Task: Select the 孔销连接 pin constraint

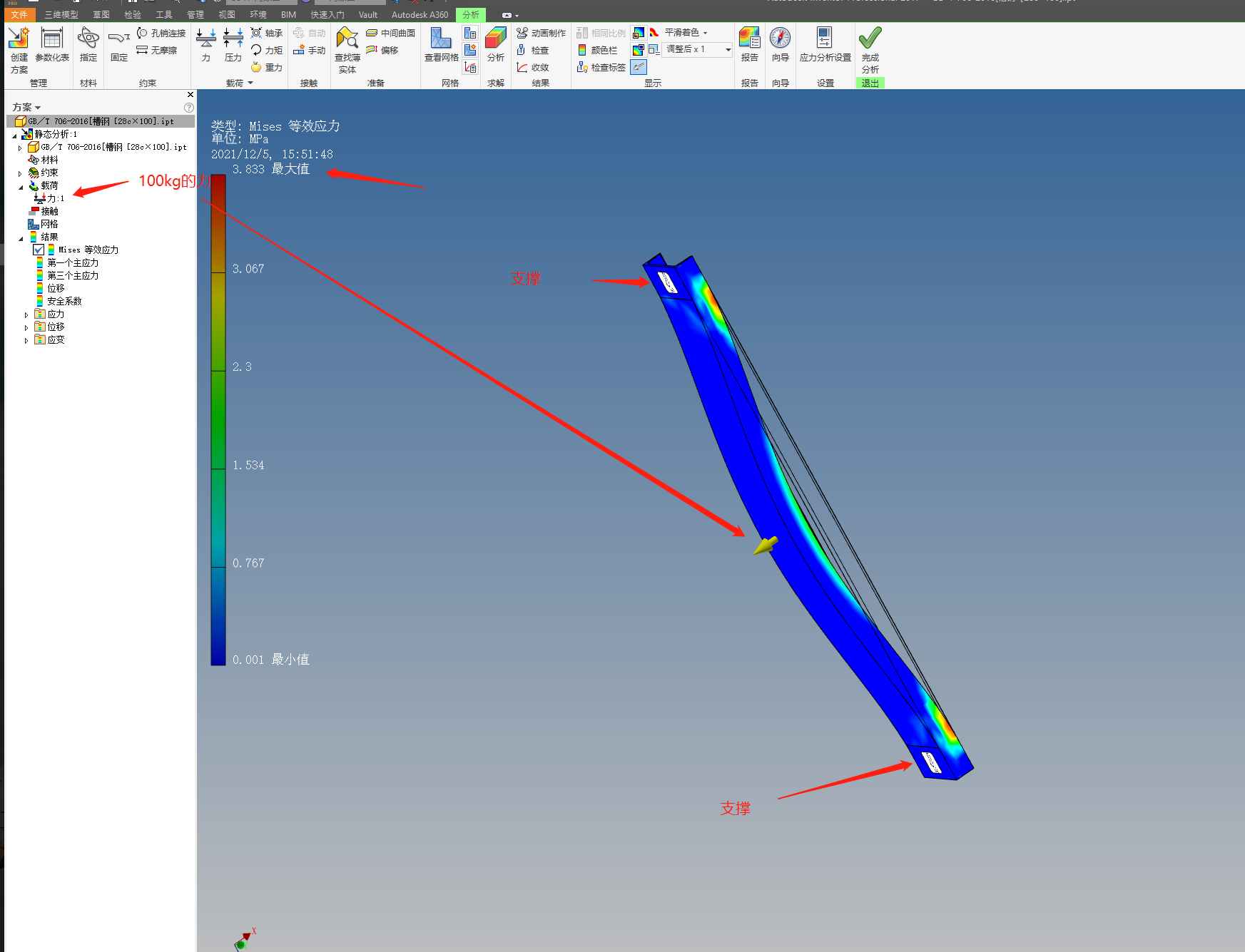Action: coord(161,33)
